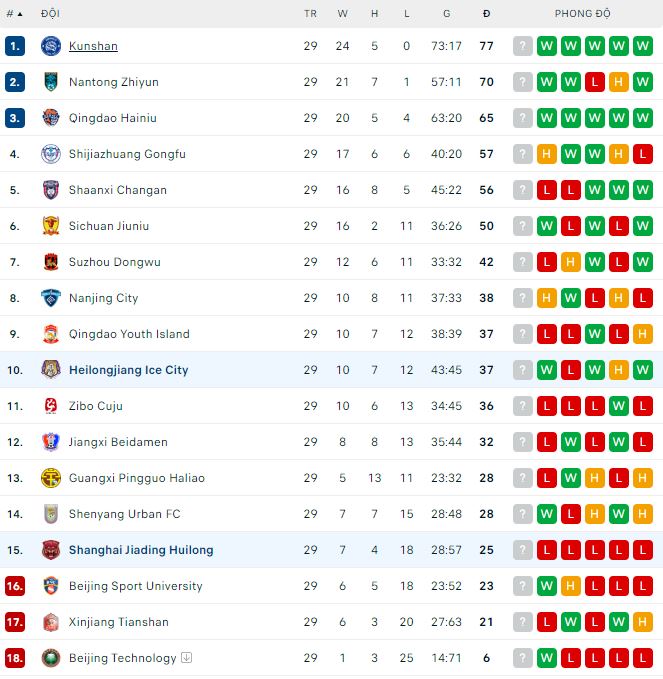Click Kunshan's upcoming match question mark box

pyautogui.click(x=523, y=46)
